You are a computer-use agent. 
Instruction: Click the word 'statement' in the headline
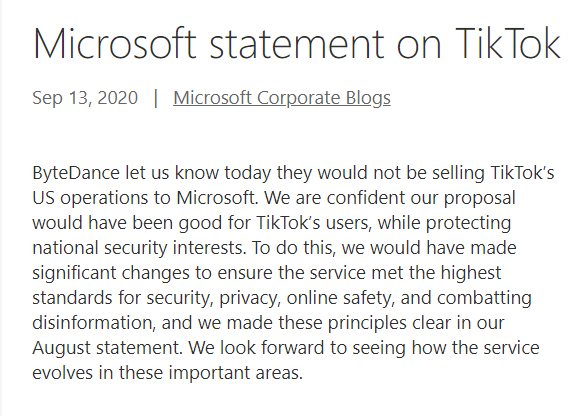[297, 44]
